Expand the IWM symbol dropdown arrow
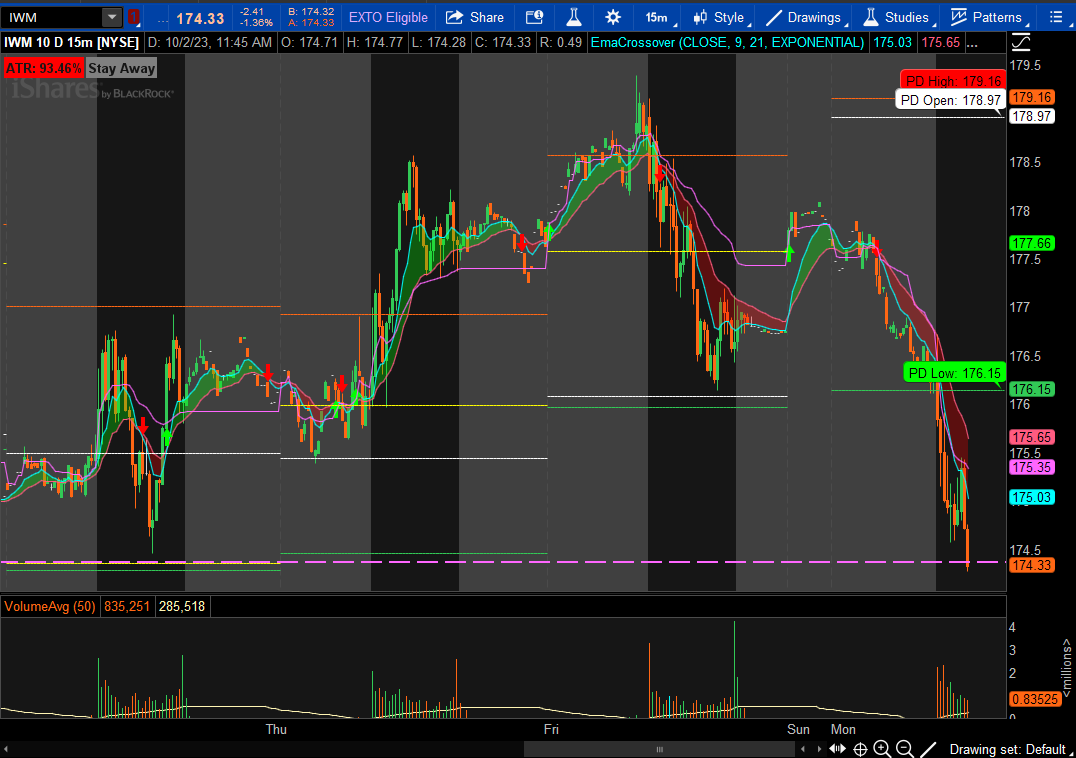 tap(110, 17)
